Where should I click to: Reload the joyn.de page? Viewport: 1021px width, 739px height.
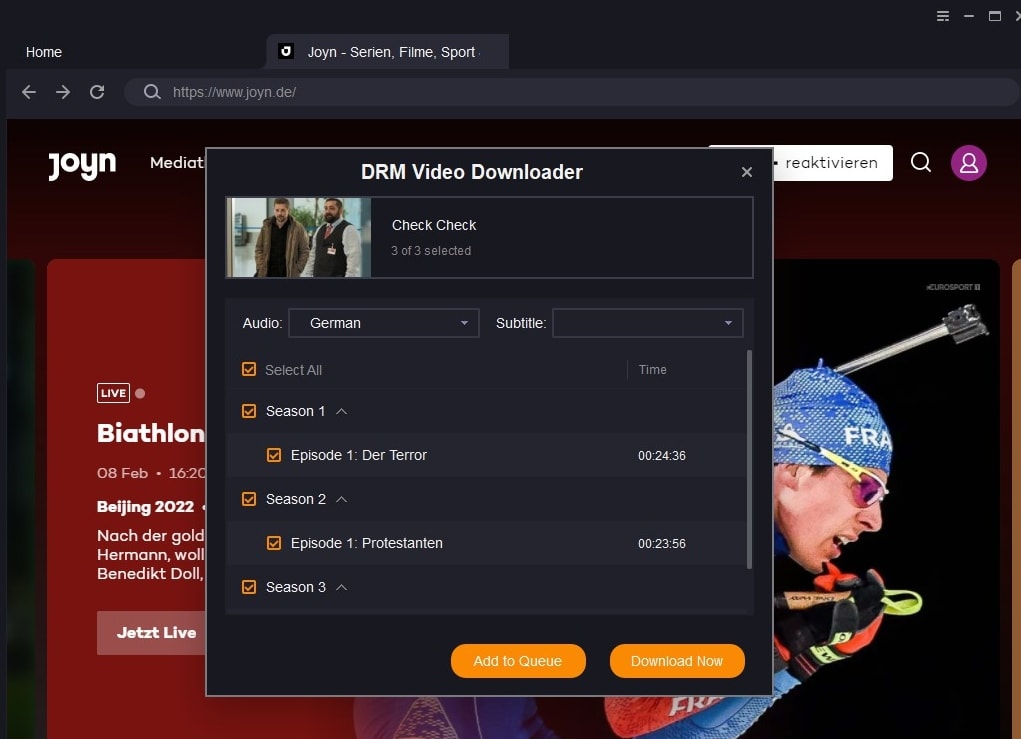(97, 92)
